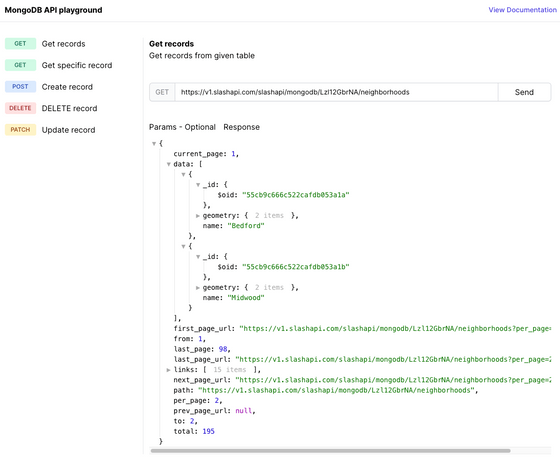Click the "Get records from given table" description

pos(202,56)
